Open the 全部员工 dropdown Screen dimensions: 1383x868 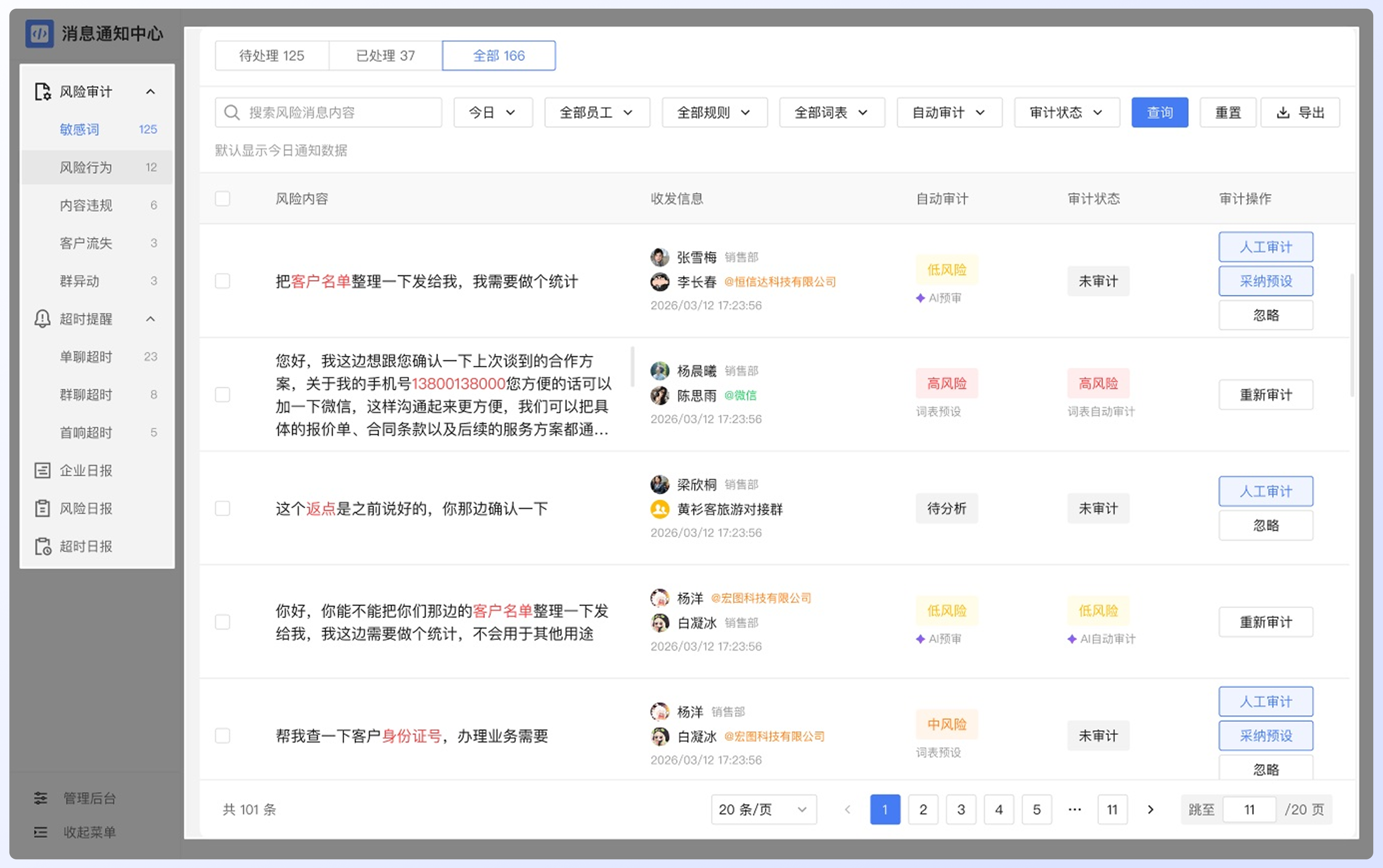click(597, 112)
